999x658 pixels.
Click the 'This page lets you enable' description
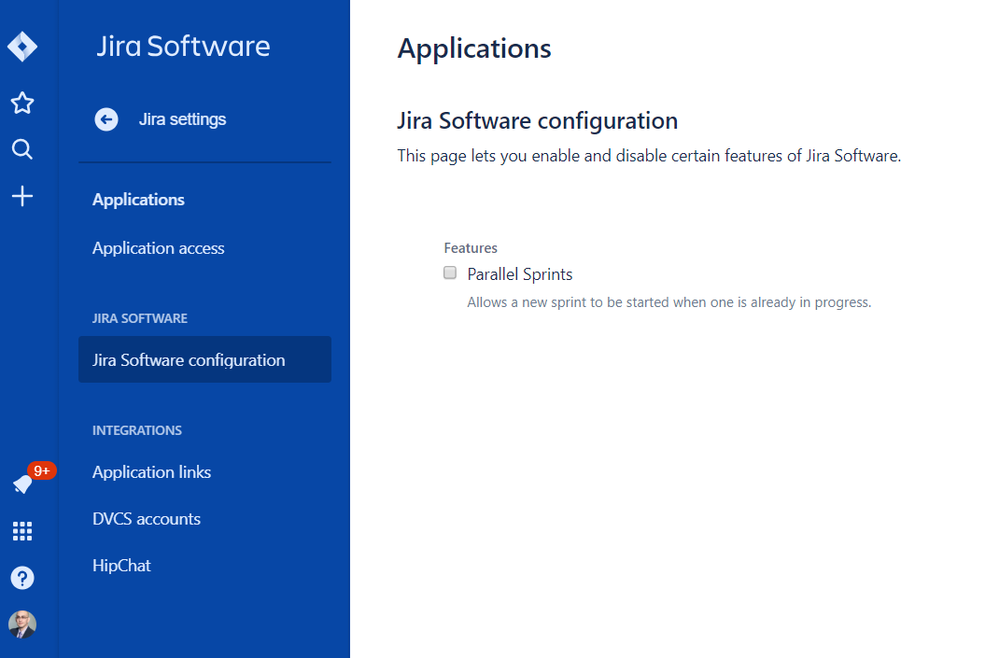[649, 156]
